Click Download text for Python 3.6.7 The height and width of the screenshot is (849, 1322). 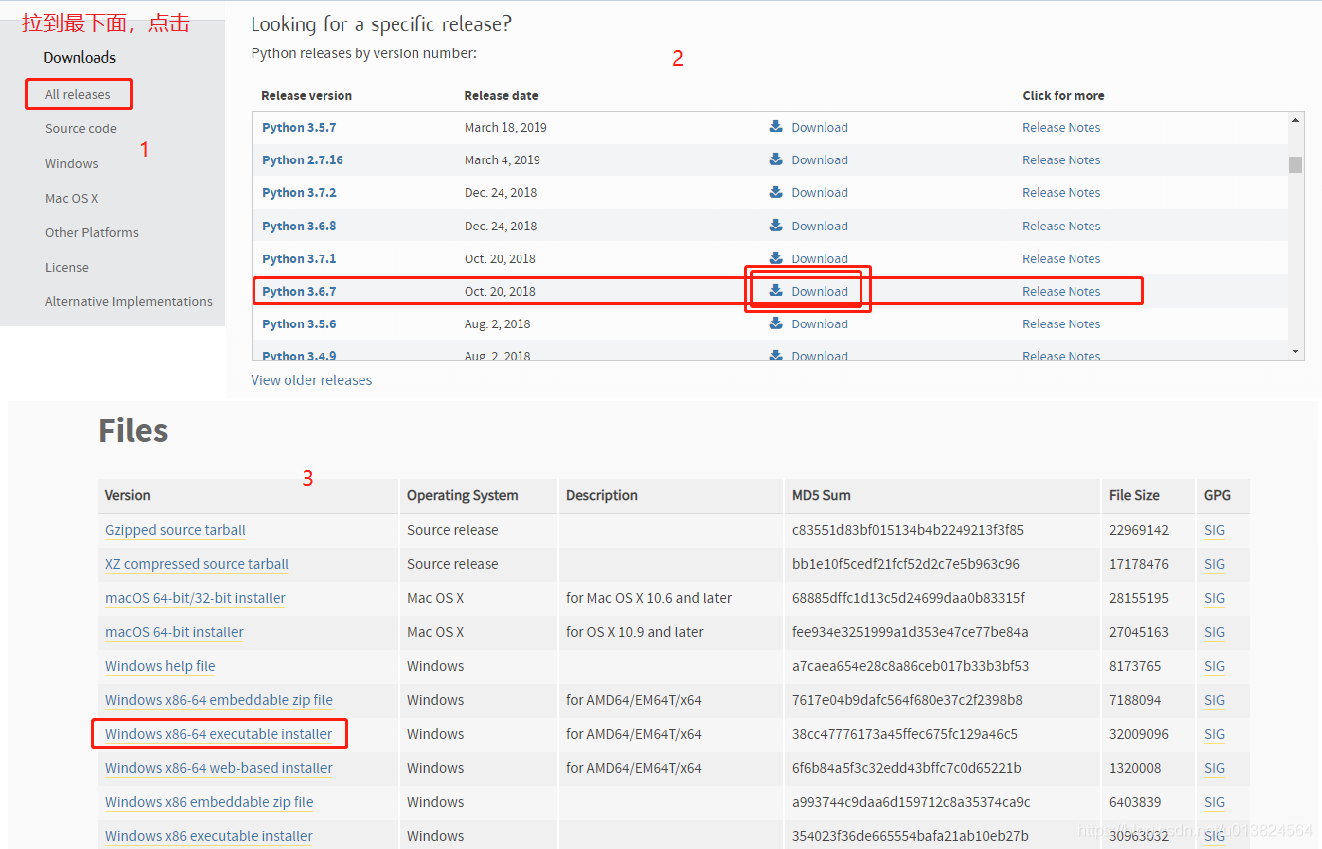click(x=819, y=292)
